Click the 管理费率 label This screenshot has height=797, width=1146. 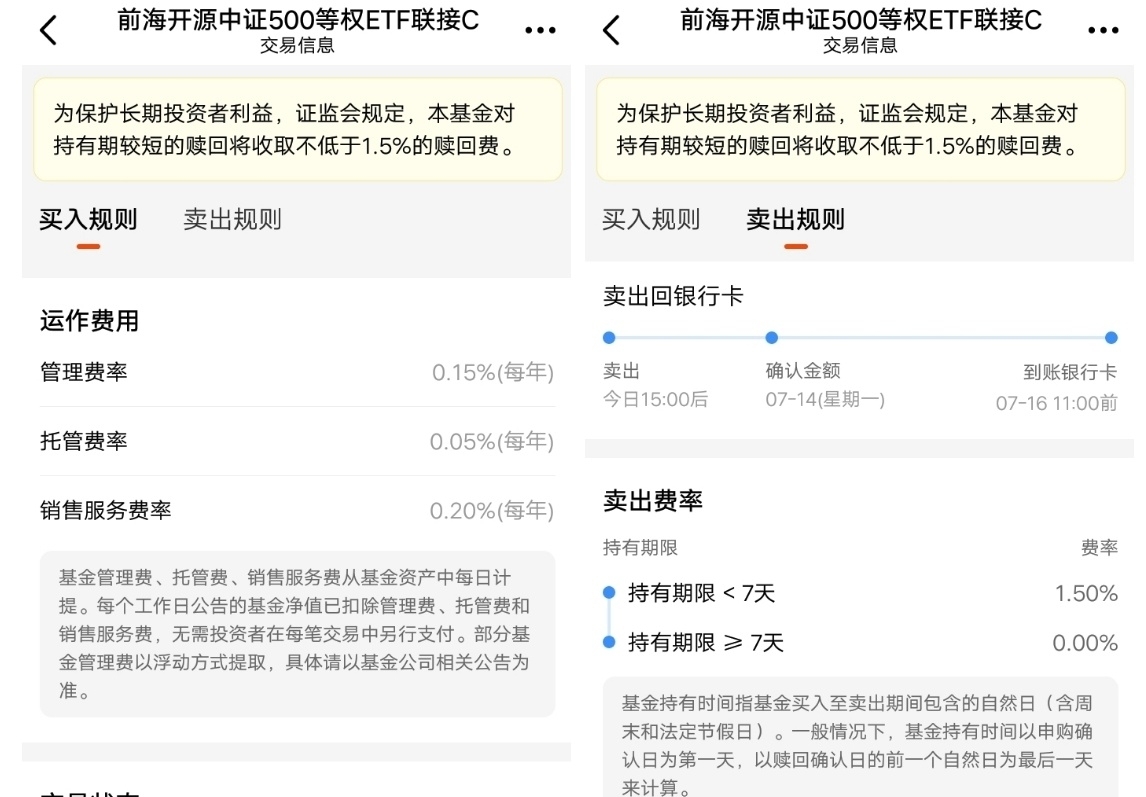83,372
